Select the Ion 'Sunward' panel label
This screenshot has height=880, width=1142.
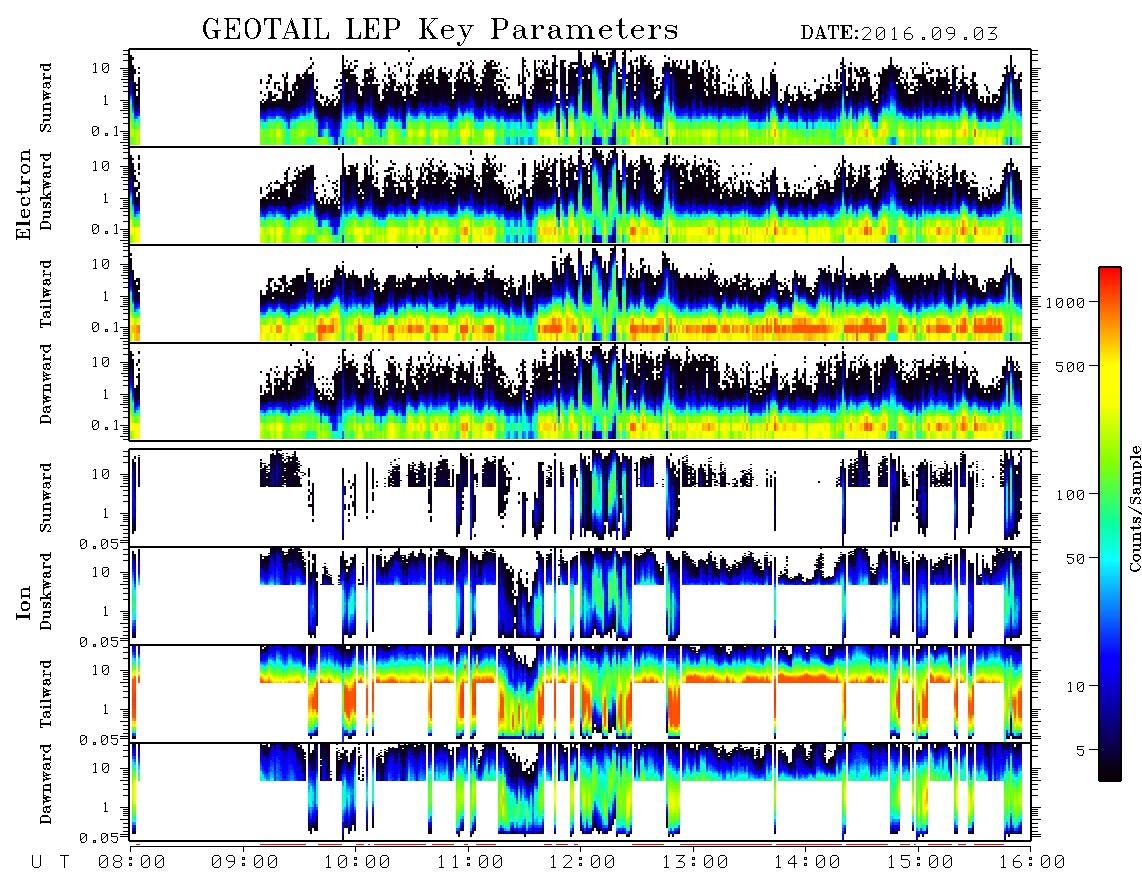46,498
